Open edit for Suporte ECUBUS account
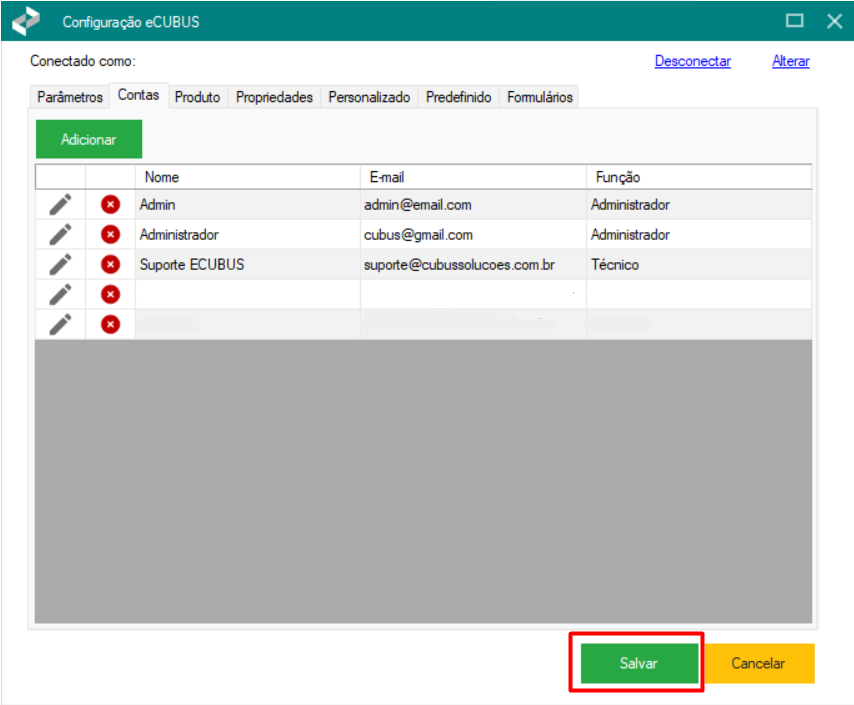 (60, 264)
